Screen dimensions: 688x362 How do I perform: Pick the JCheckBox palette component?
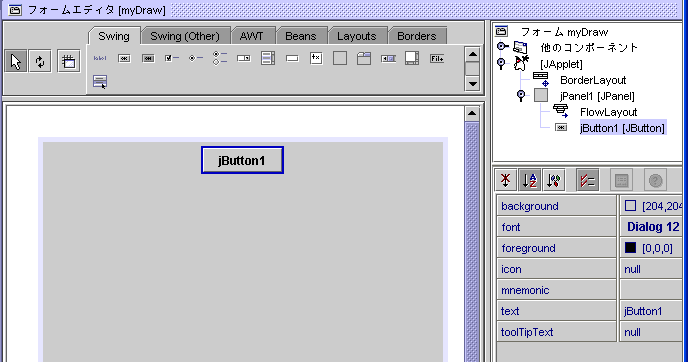click(x=172, y=58)
